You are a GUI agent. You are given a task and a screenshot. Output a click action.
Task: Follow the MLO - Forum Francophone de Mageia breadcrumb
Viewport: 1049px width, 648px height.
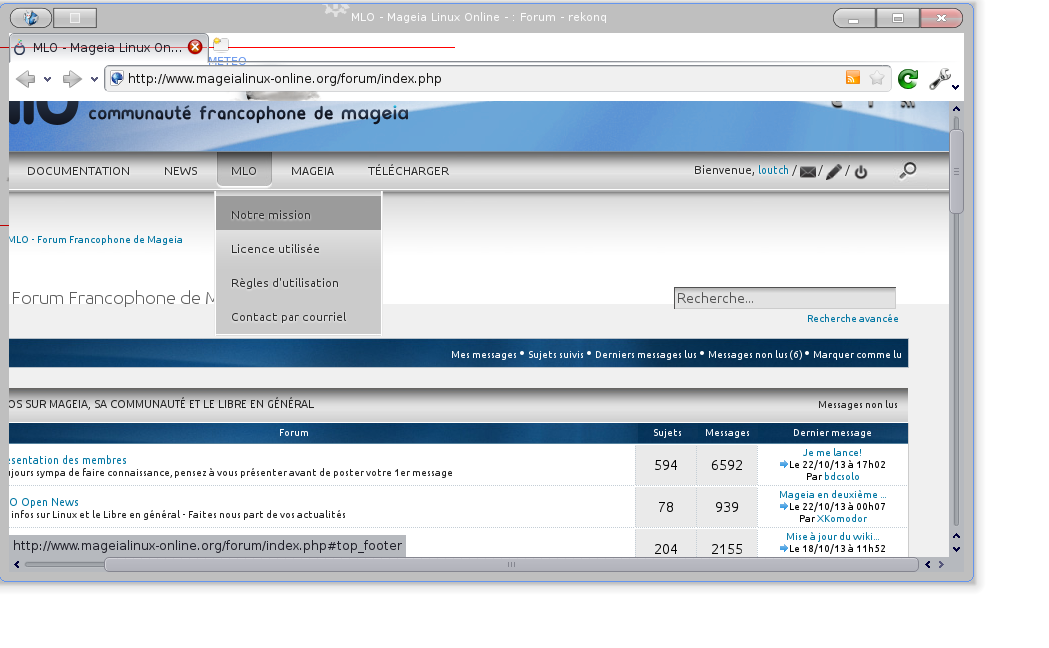pyautogui.click(x=96, y=239)
